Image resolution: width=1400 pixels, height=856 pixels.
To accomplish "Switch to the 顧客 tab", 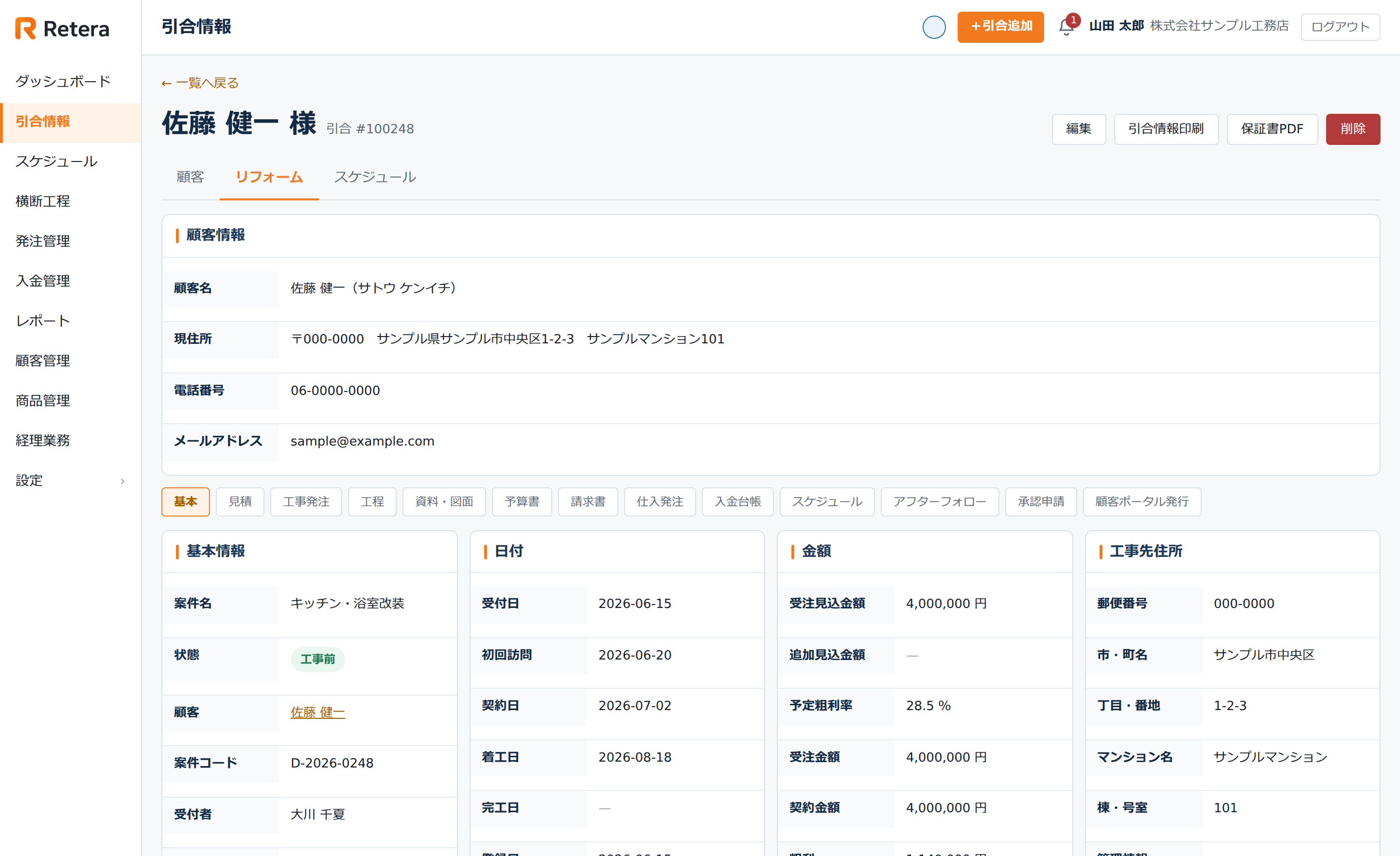I will (x=191, y=178).
